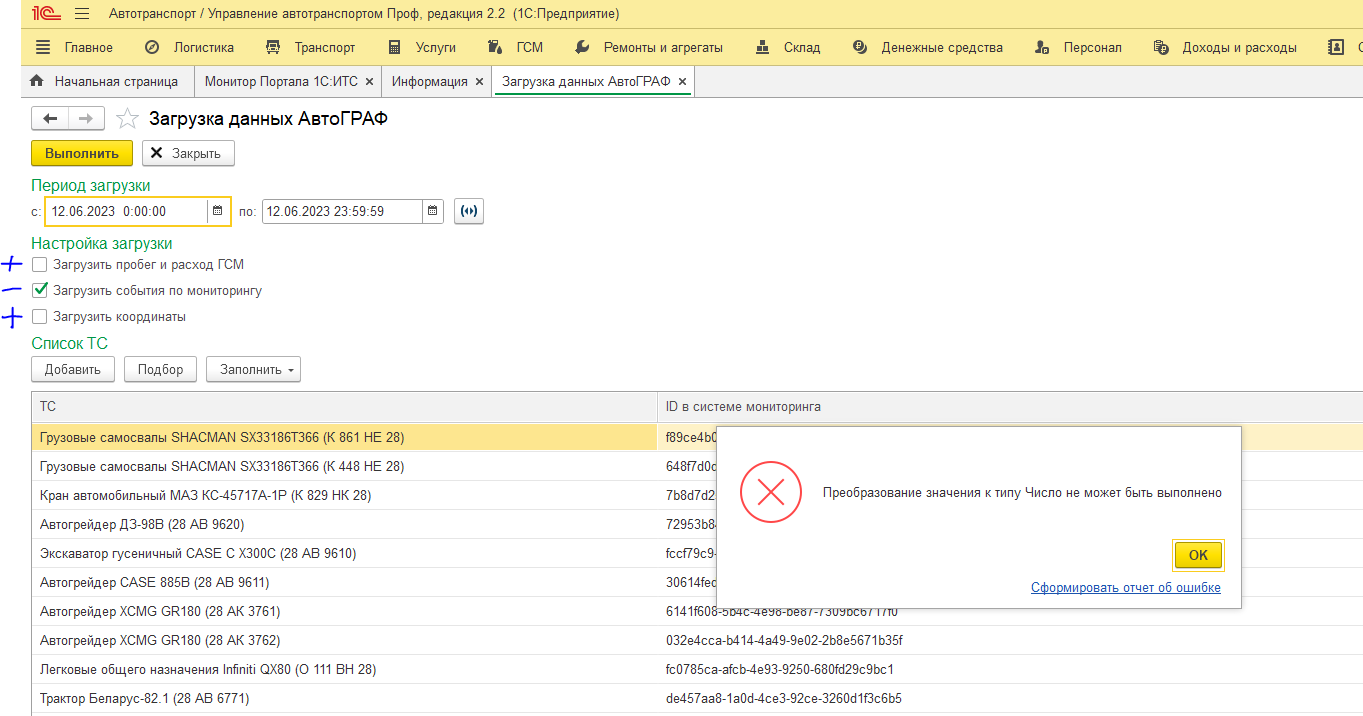The height and width of the screenshot is (716, 1363).
Task: Open calendar for start date
Action: 217,211
